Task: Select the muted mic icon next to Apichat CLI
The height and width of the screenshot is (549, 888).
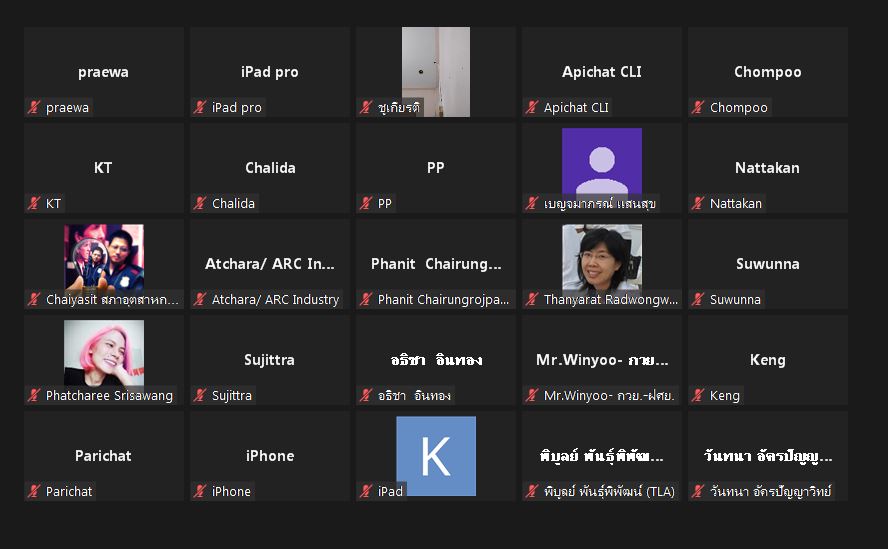Action: [532, 107]
